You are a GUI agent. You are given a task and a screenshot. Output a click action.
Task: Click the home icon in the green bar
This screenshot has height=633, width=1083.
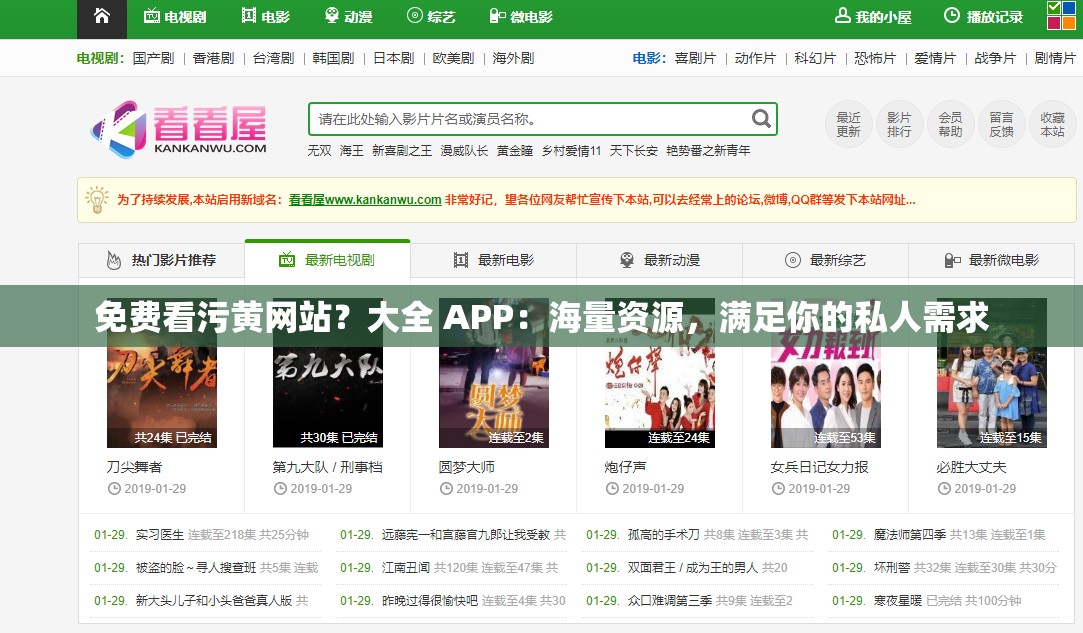(102, 16)
